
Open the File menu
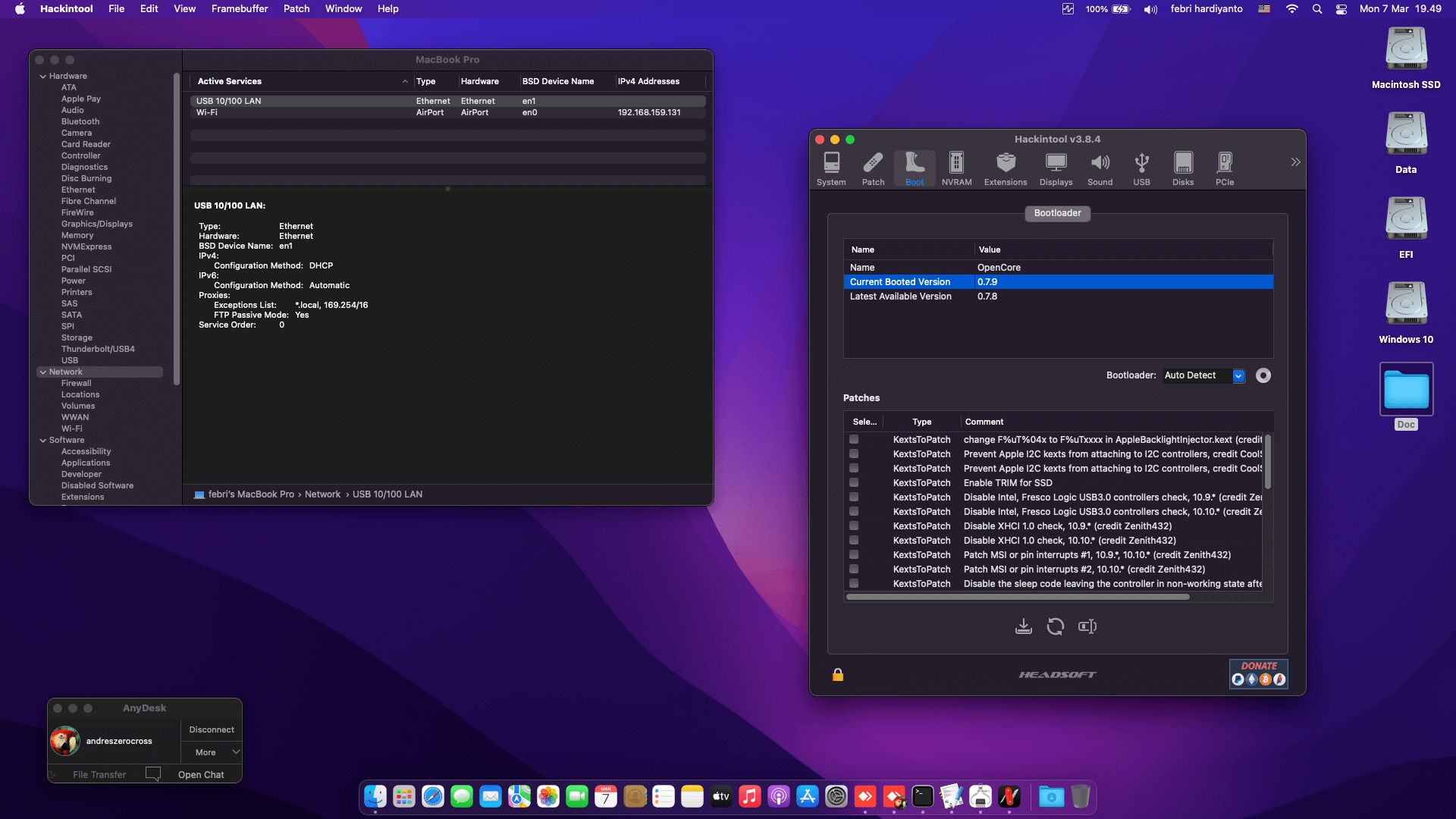[116, 9]
